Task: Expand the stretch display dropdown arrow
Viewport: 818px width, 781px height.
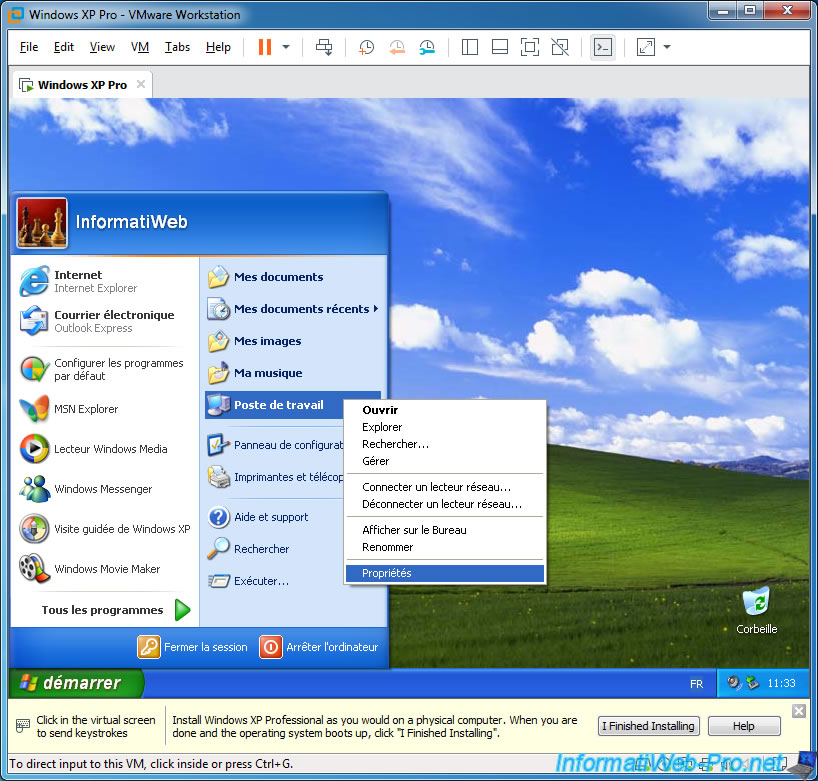Action: pos(667,47)
